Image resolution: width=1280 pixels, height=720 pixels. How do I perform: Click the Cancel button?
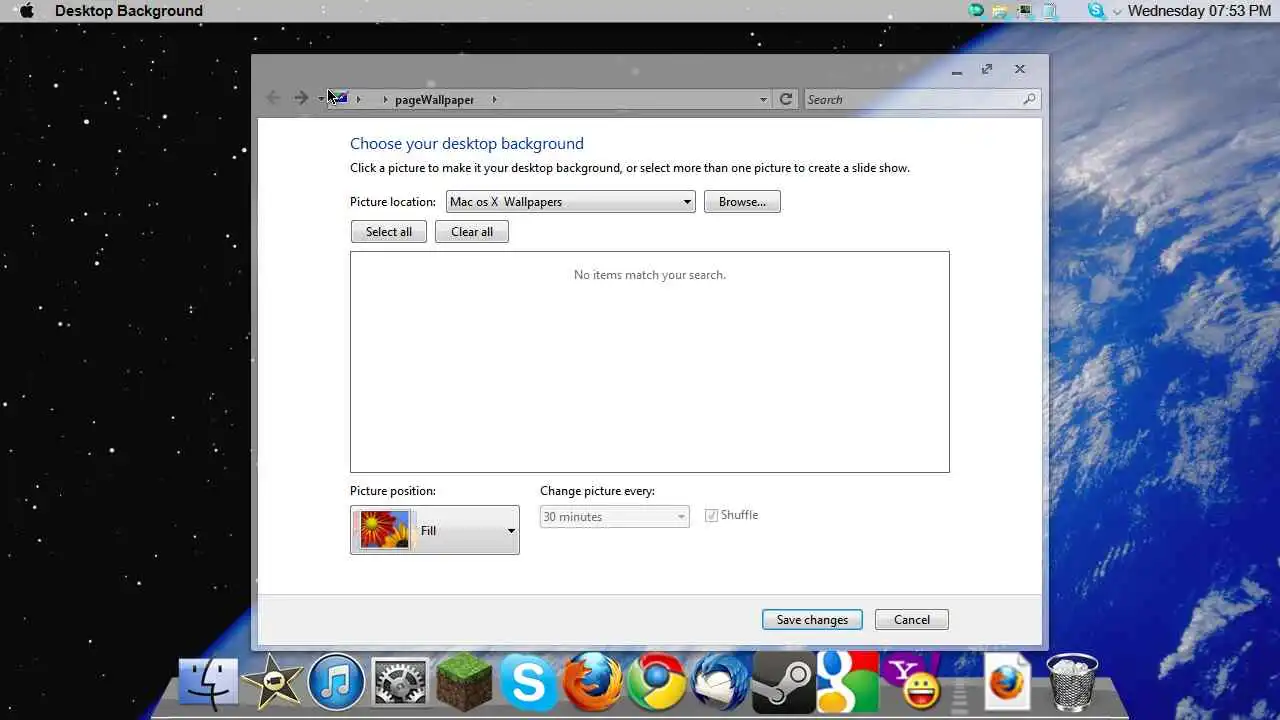click(x=912, y=620)
